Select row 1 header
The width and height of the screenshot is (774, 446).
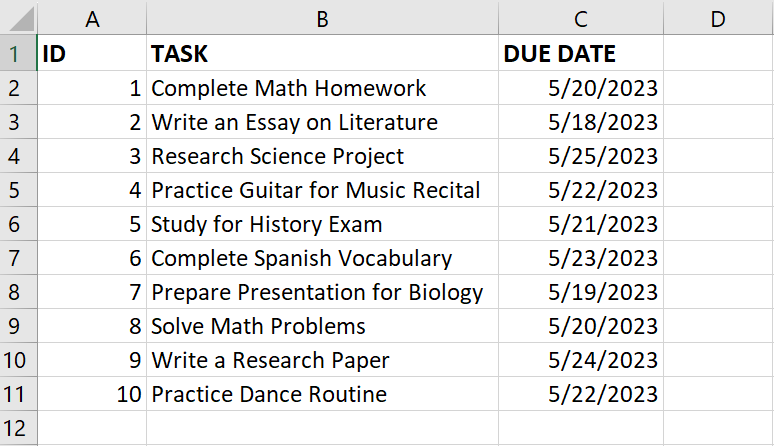coord(18,53)
